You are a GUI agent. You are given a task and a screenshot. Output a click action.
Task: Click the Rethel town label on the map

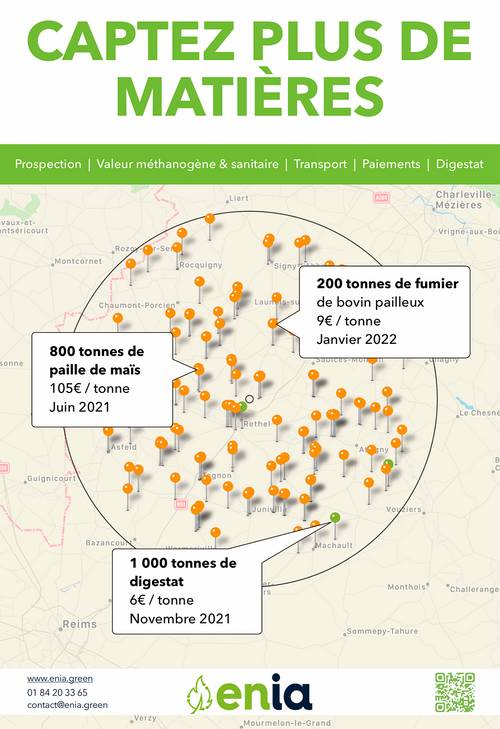point(256,424)
